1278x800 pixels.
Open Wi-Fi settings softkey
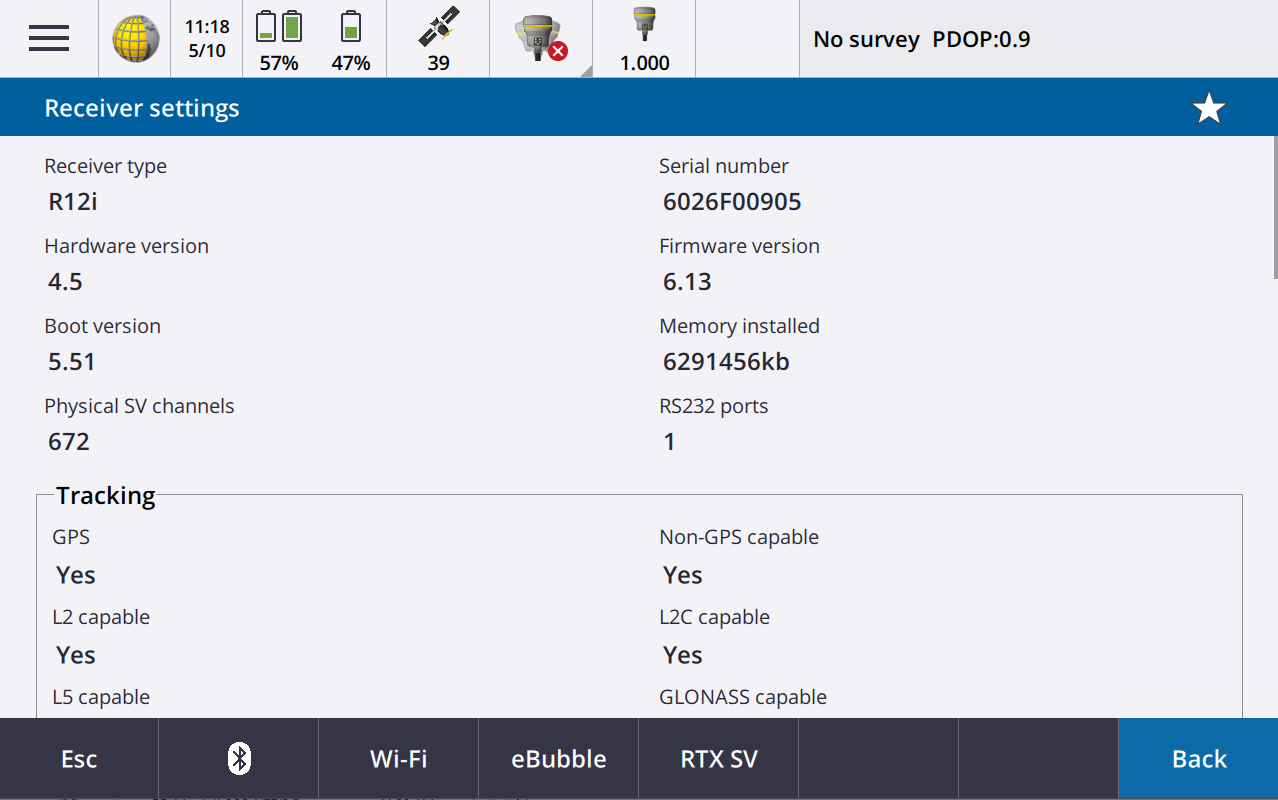coord(399,759)
